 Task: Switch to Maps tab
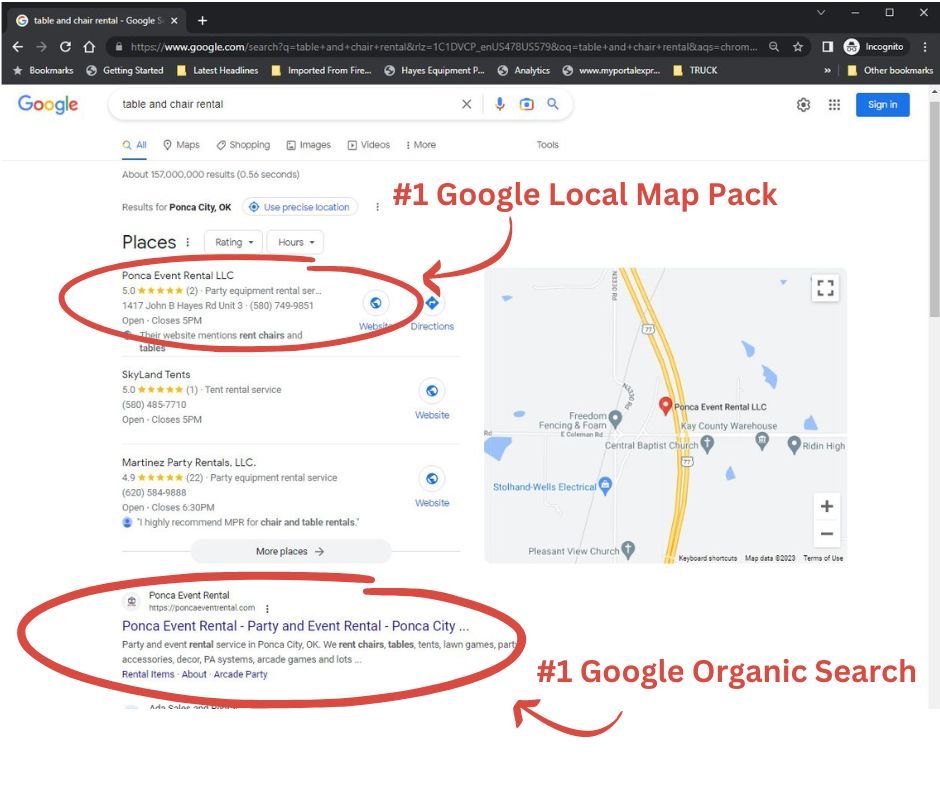(x=182, y=145)
